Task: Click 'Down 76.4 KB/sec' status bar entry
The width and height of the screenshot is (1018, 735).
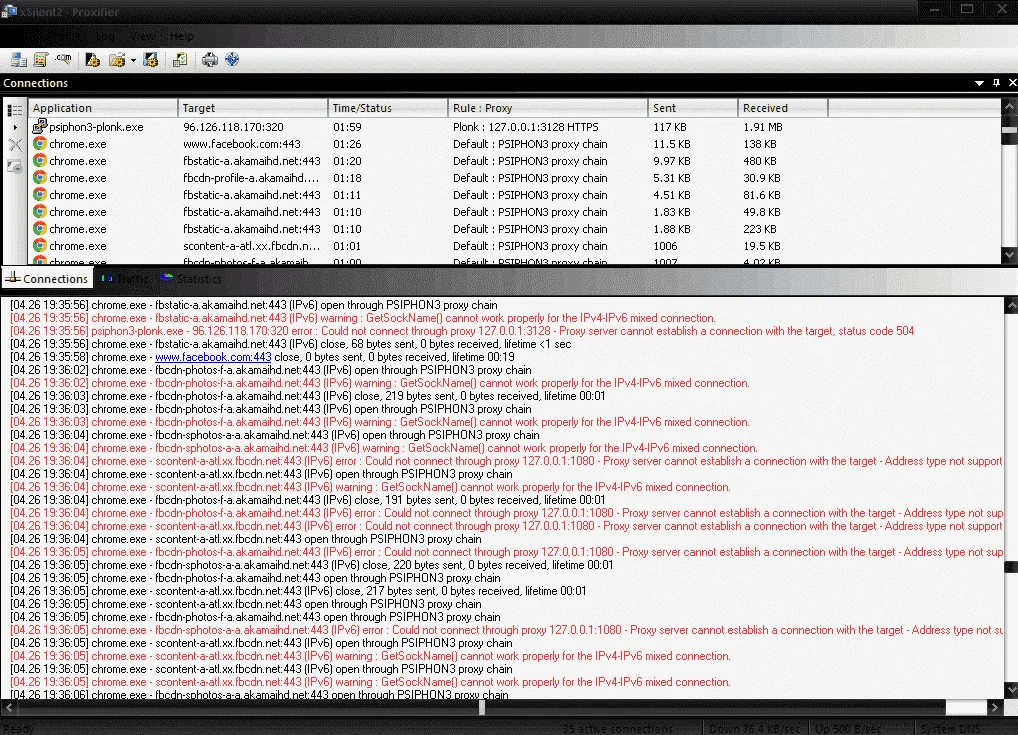Action: [754, 729]
